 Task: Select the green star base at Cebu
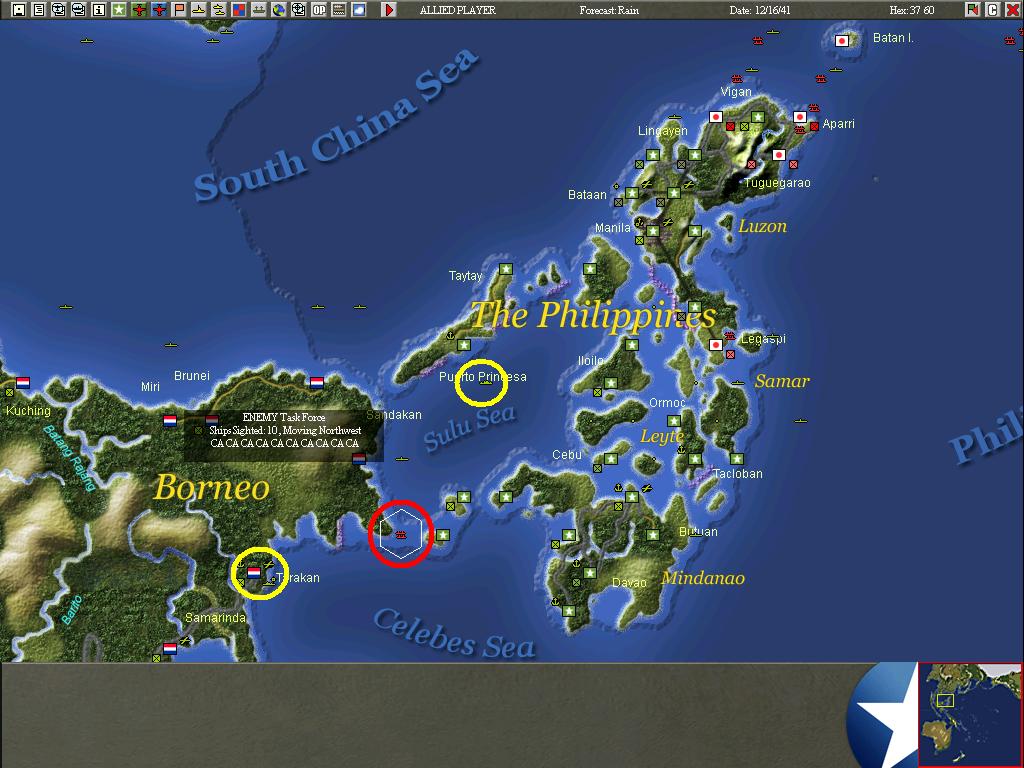pos(611,458)
